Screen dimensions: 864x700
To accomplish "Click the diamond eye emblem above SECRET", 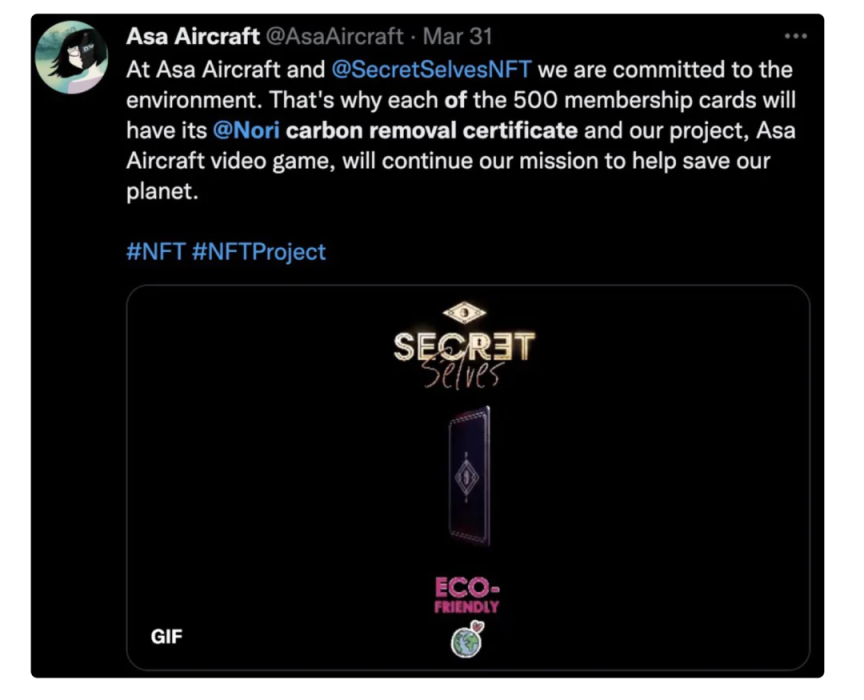I will [465, 313].
